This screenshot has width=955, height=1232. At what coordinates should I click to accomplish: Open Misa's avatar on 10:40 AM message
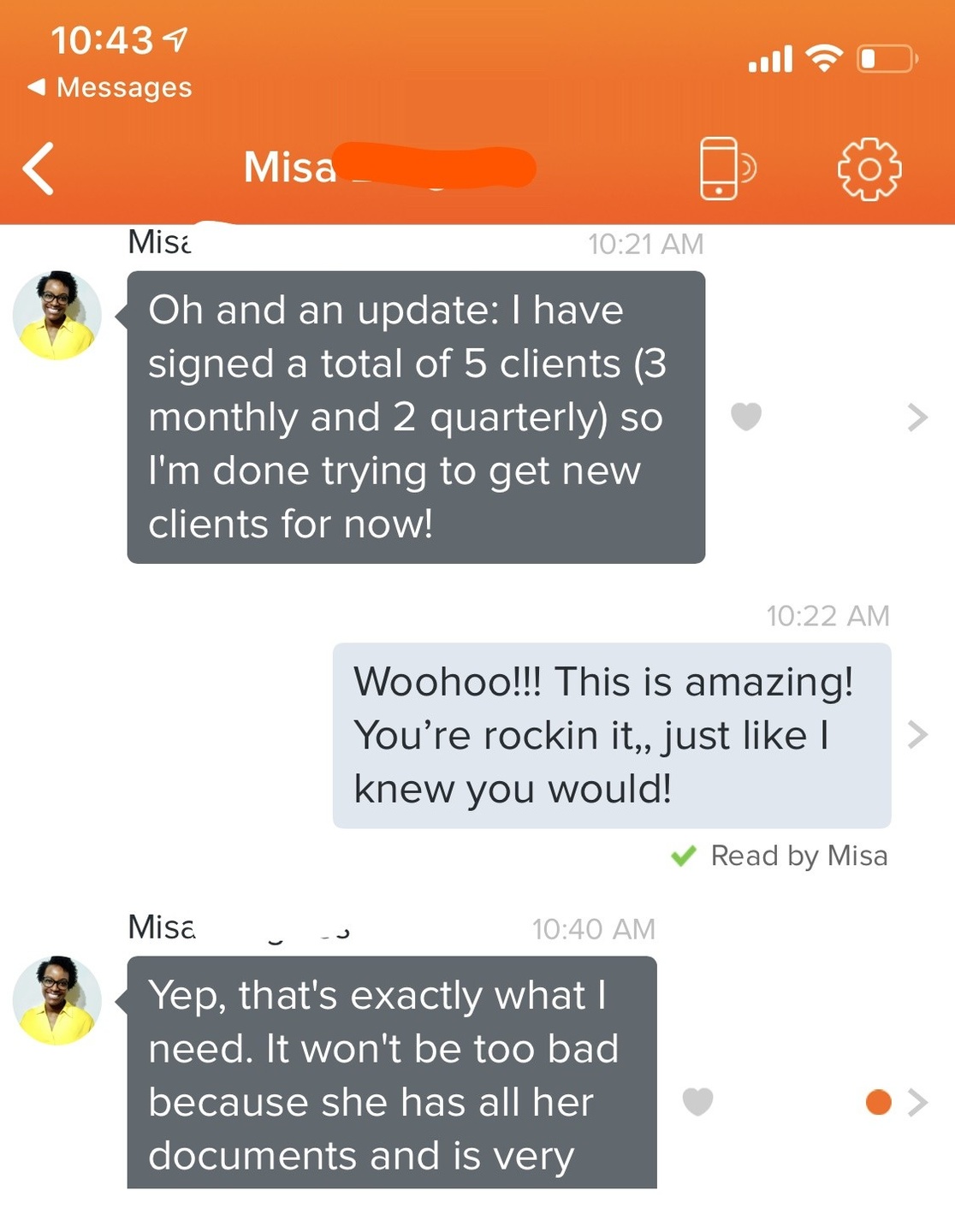click(x=57, y=1000)
